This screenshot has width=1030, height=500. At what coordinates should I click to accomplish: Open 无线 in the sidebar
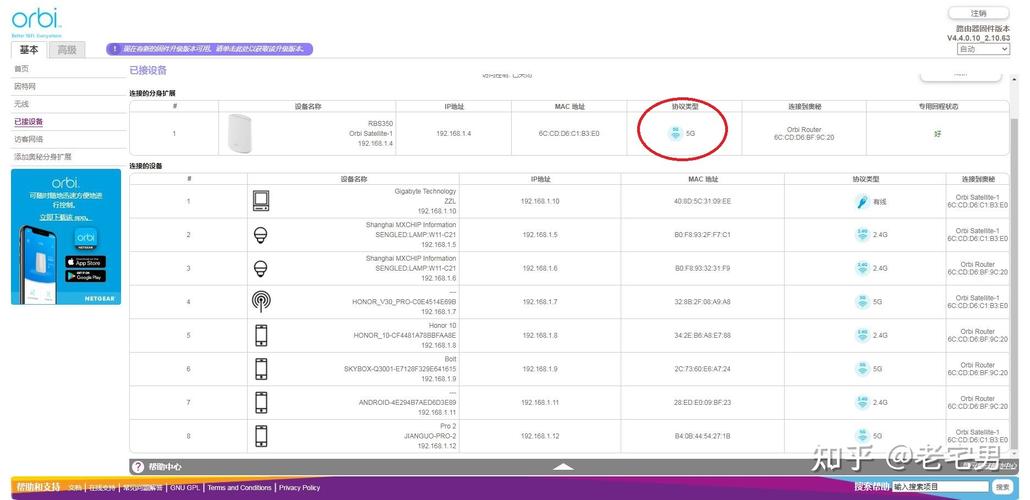22,104
